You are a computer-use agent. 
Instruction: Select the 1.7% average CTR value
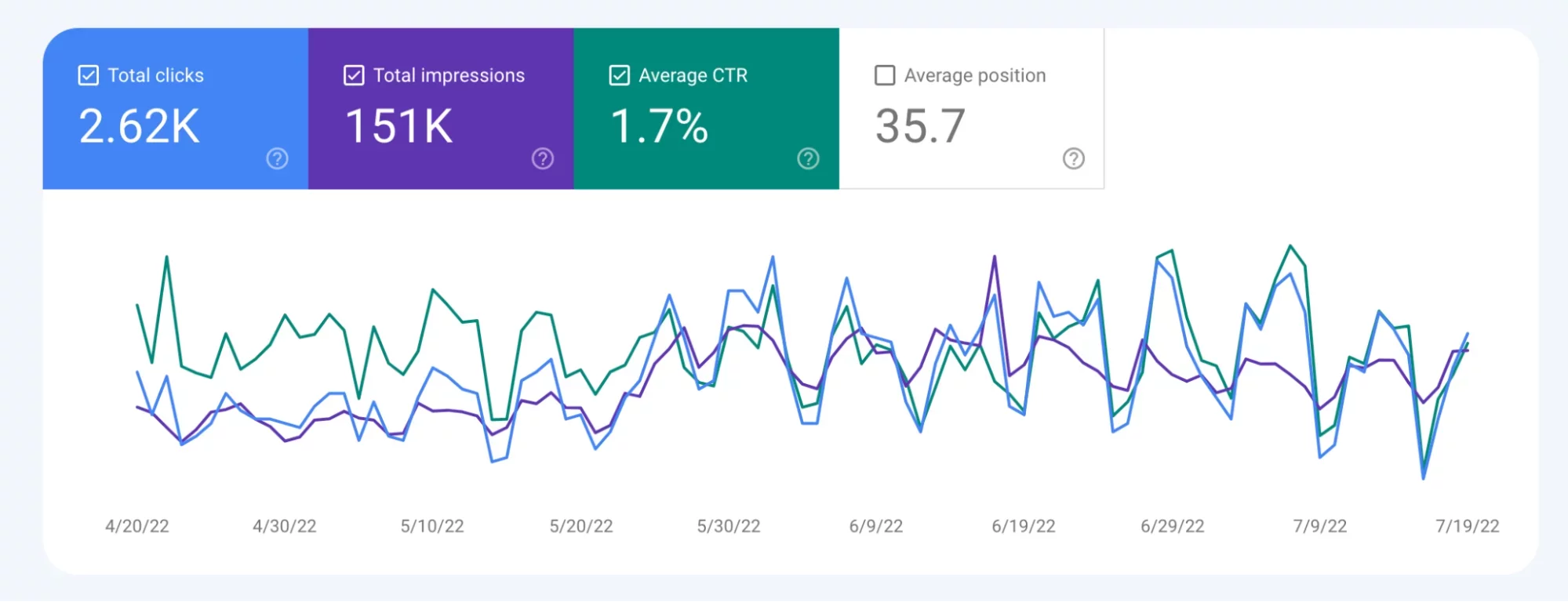tap(660, 126)
